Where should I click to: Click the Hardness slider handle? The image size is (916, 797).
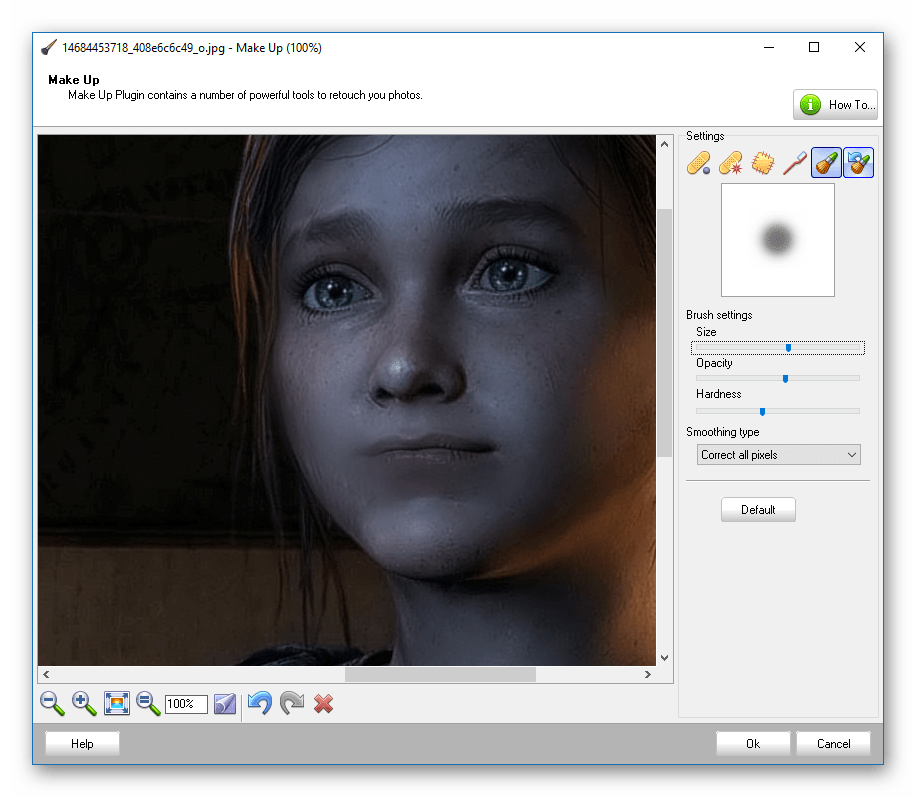pos(762,411)
